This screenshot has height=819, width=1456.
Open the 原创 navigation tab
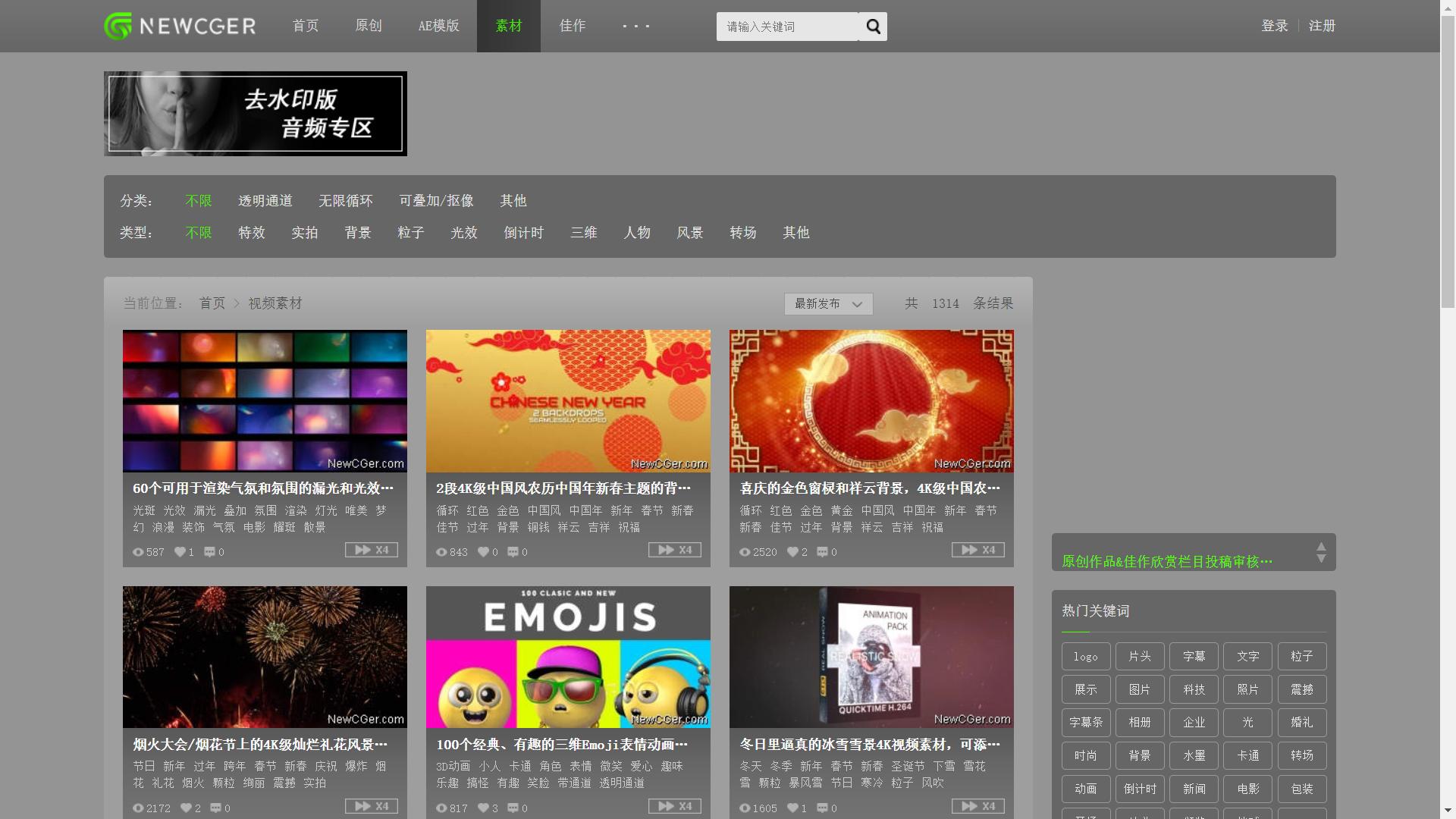pos(369,27)
